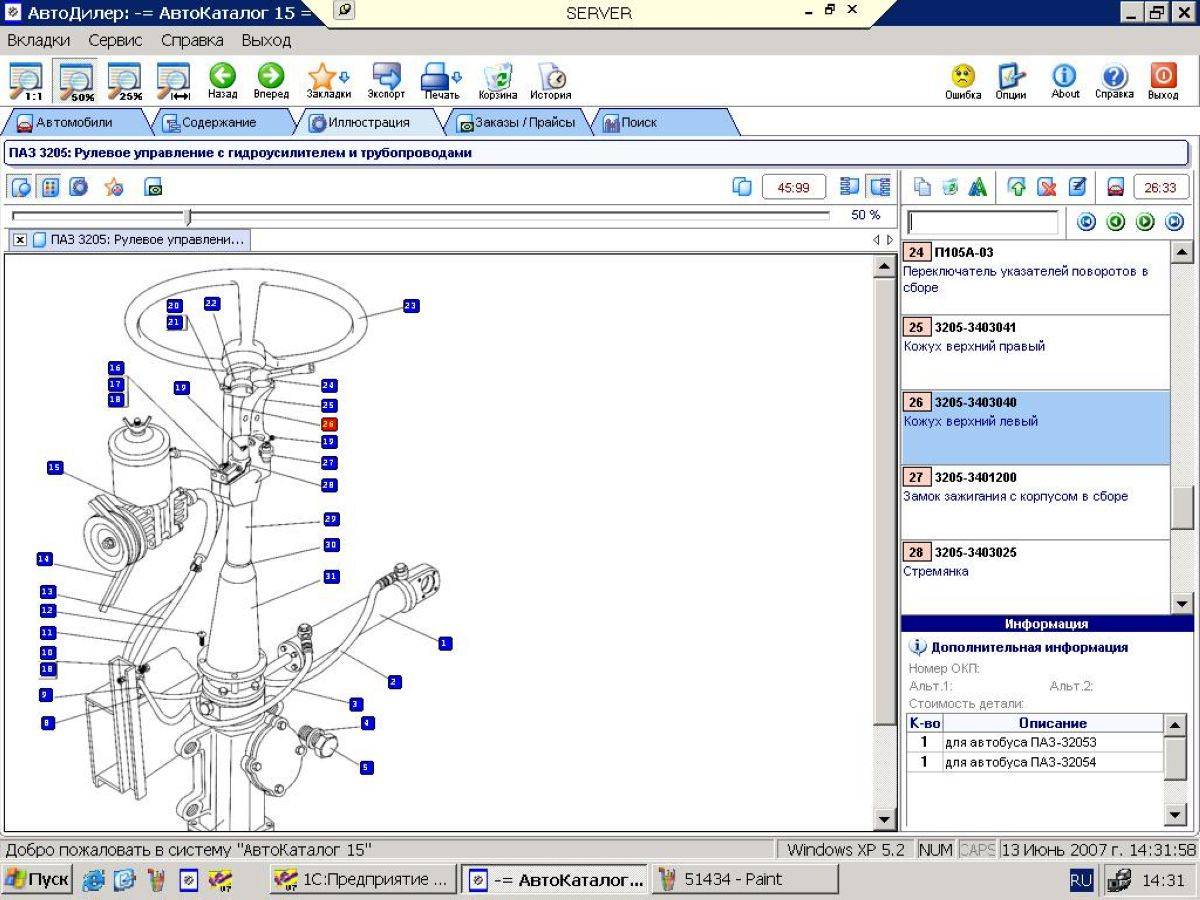Screen dimensions: 1200x900
Task: Open the Пуск start menu
Action: coord(38,880)
